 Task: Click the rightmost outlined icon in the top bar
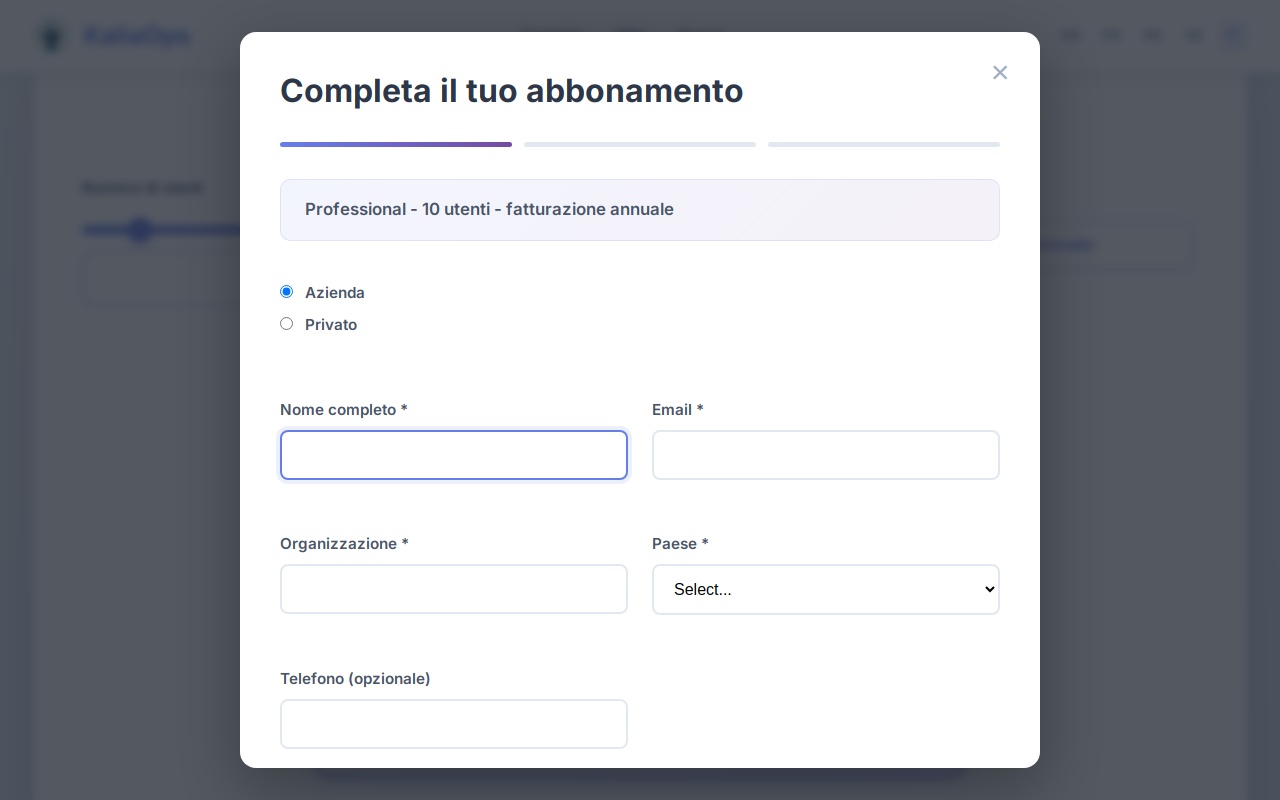click(x=1232, y=35)
